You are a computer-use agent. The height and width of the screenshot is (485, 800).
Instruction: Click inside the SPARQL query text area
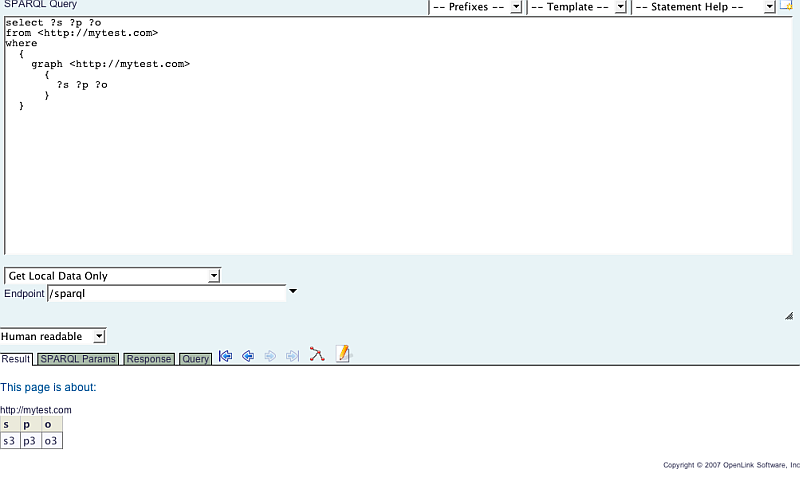click(x=398, y=136)
